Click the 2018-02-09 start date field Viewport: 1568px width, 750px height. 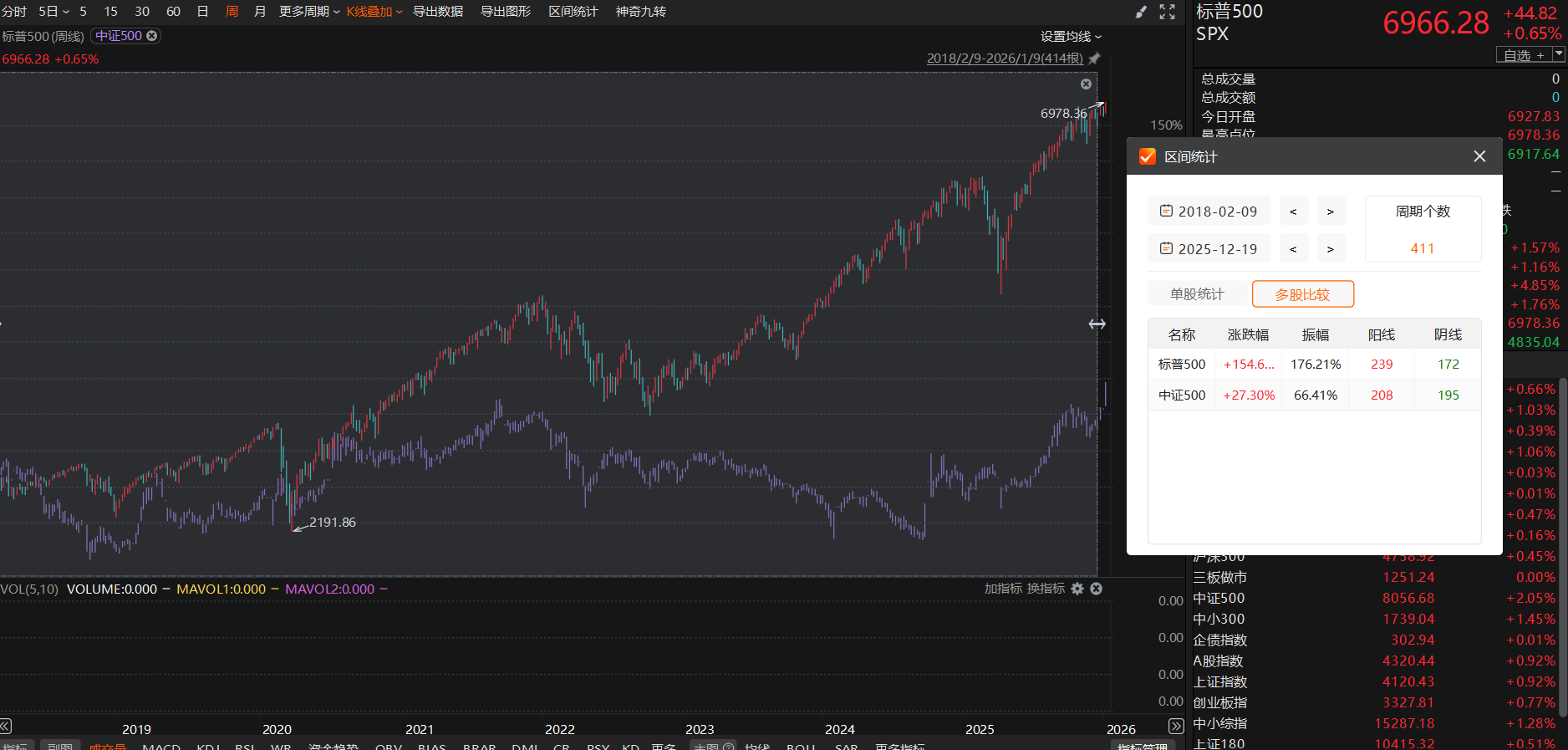pyautogui.click(x=1209, y=212)
